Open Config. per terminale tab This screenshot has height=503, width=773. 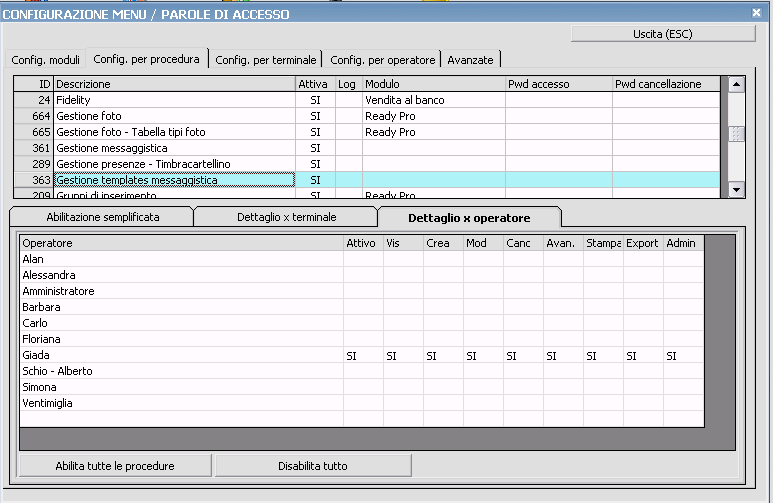pyautogui.click(x=266, y=60)
